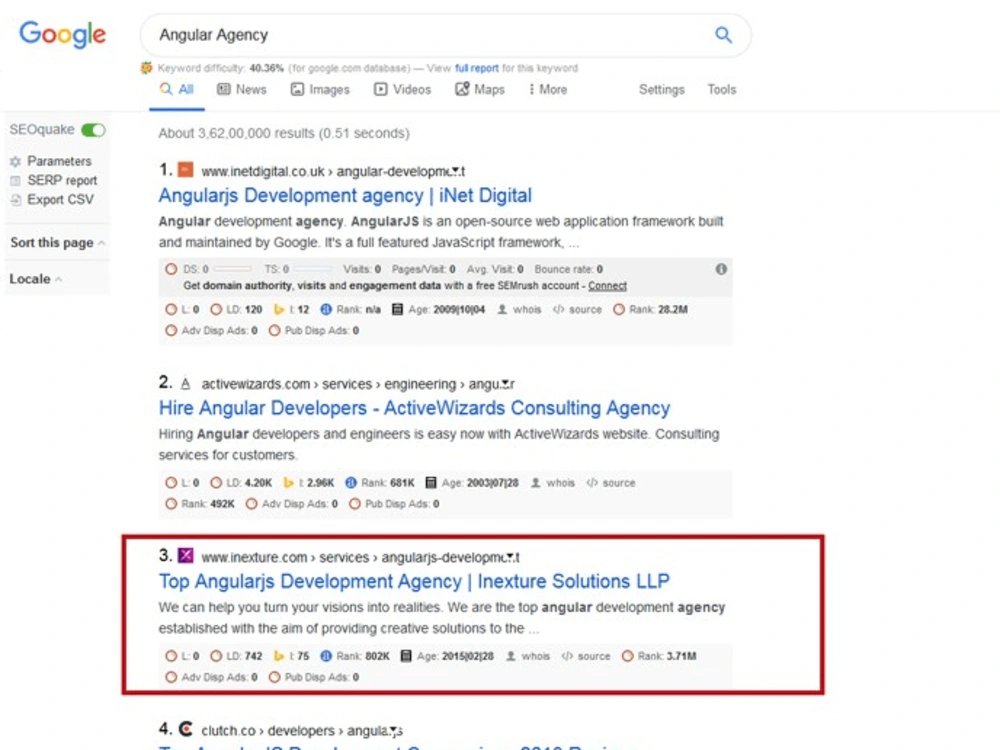Select the All results tab
The image size is (1000, 750).
177,89
